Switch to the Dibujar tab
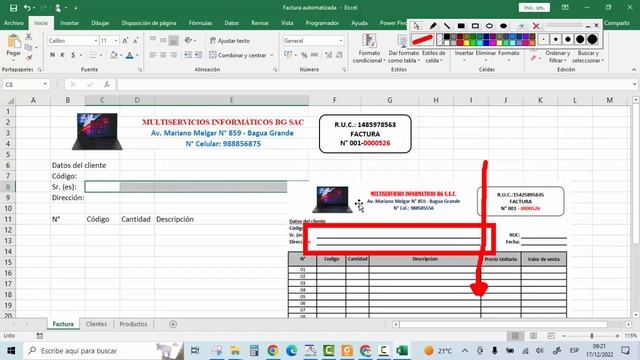Image resolution: width=640 pixels, height=360 pixels. (100, 23)
